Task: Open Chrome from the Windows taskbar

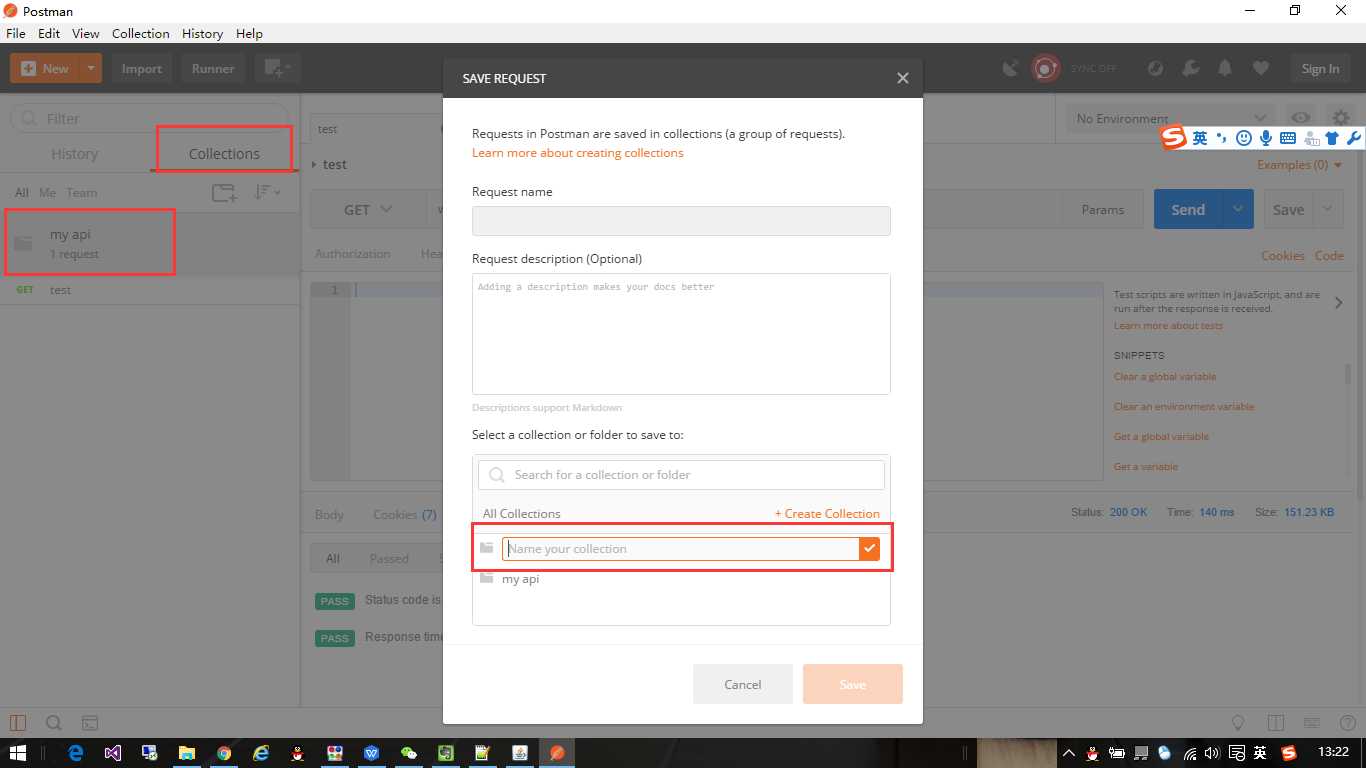Action: tap(224, 753)
